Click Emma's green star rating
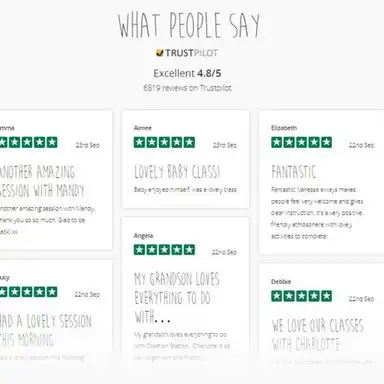This screenshot has width=384, height=384. pyautogui.click(x=28, y=142)
